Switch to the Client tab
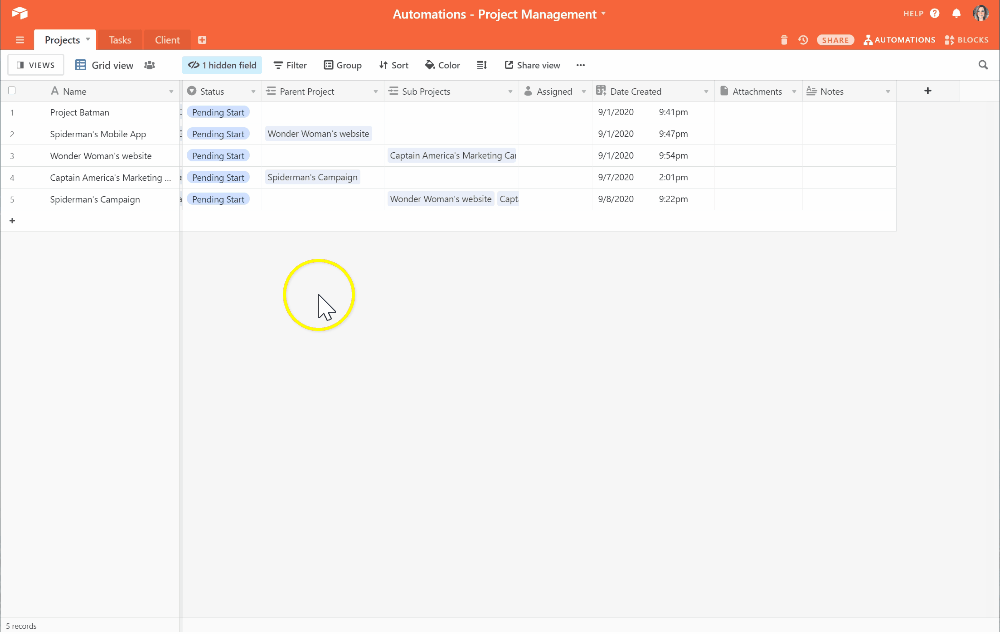Screen dimensions: 1000x634 click(166, 39)
